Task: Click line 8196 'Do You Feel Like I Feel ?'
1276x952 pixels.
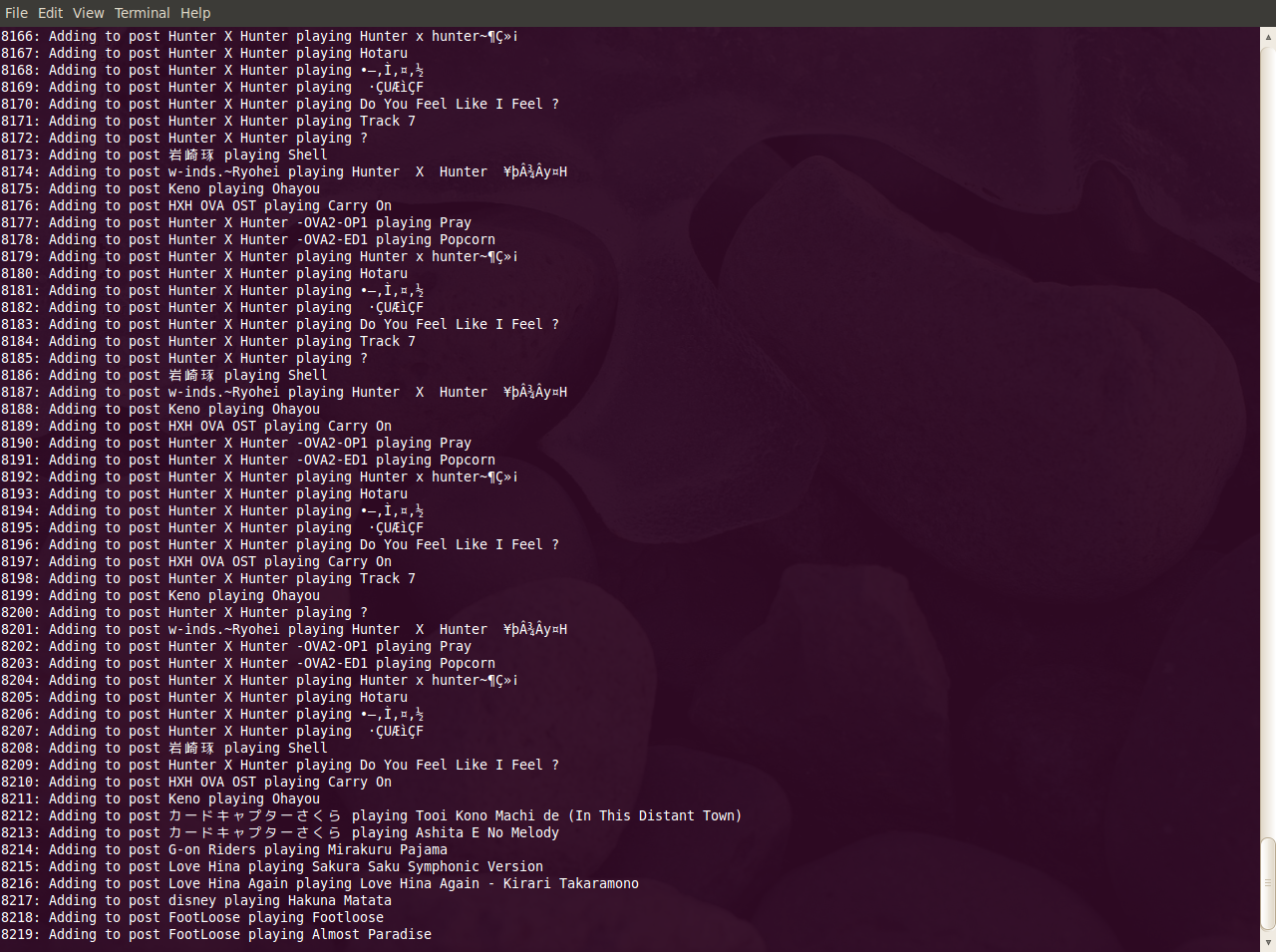Action: click(460, 545)
